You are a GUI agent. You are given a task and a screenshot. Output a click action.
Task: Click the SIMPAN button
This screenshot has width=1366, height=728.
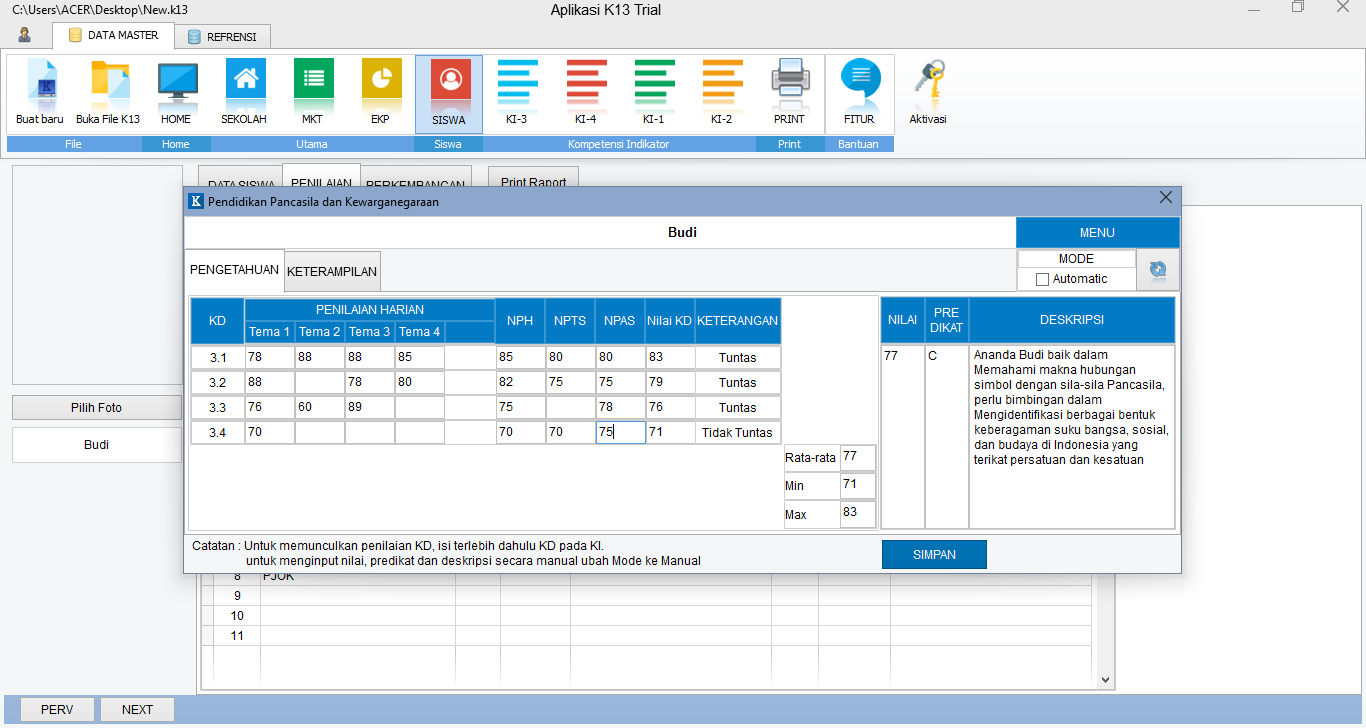coord(933,554)
